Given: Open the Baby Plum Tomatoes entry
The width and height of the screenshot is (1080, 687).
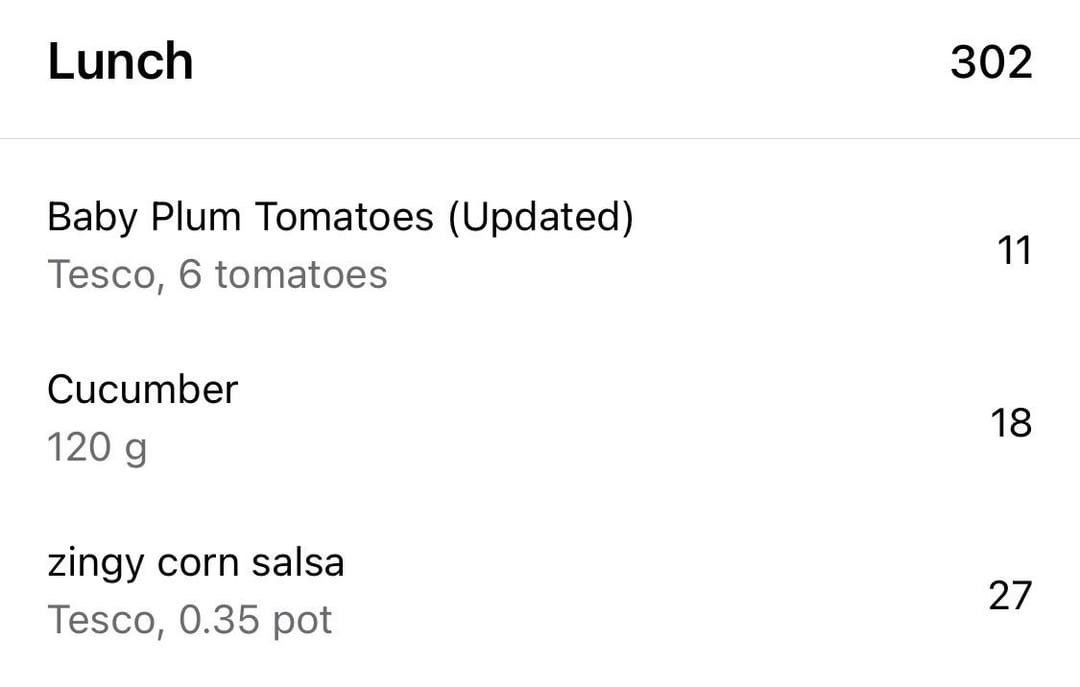Looking at the screenshot, I should click(540, 246).
